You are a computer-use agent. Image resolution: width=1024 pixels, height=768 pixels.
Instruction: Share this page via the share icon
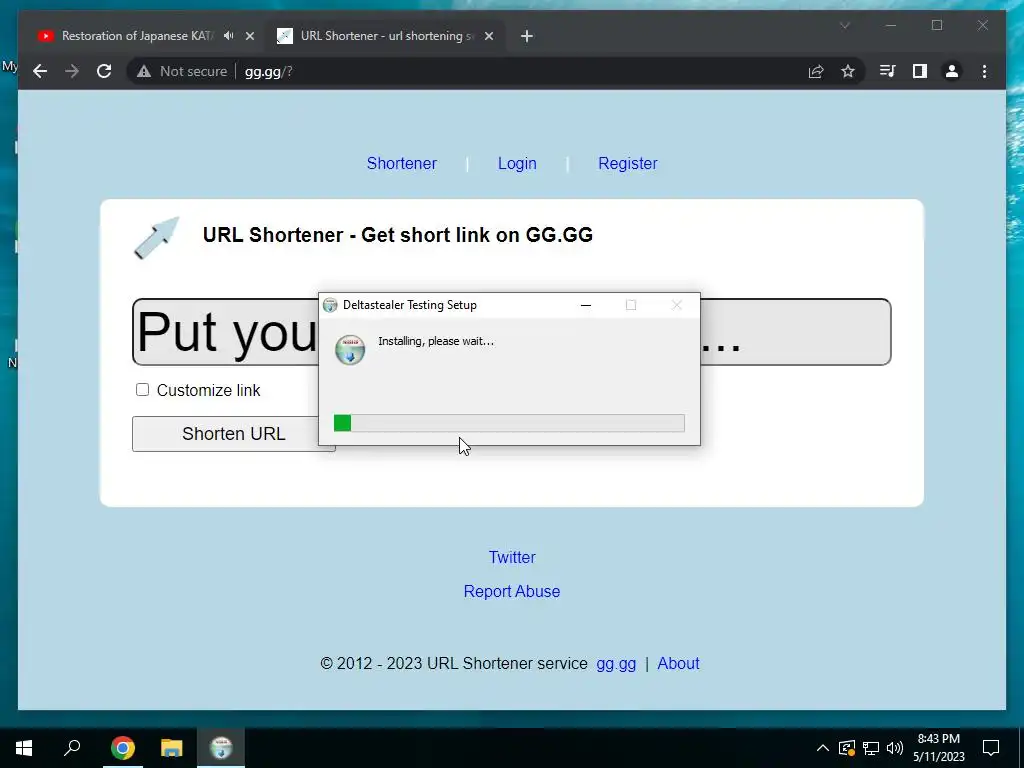tap(816, 71)
